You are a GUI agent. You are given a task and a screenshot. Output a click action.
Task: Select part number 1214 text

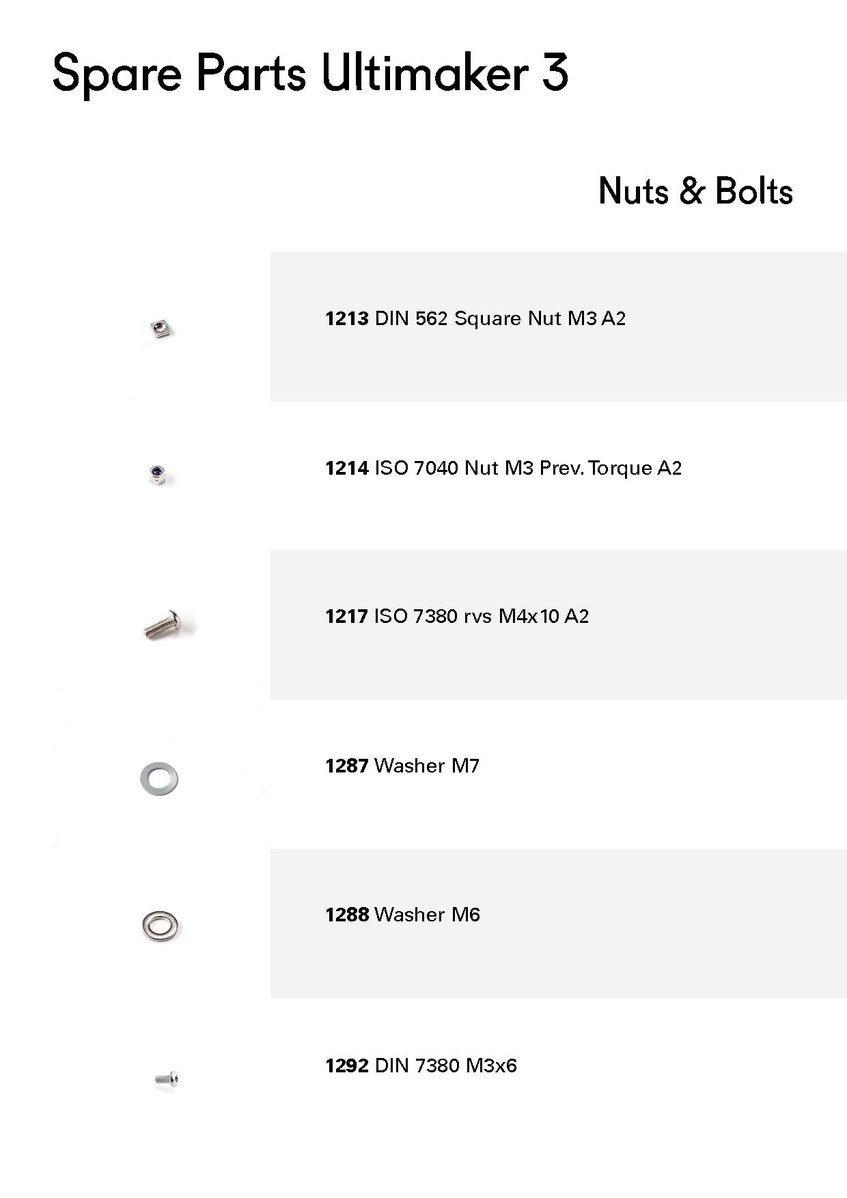[347, 468]
